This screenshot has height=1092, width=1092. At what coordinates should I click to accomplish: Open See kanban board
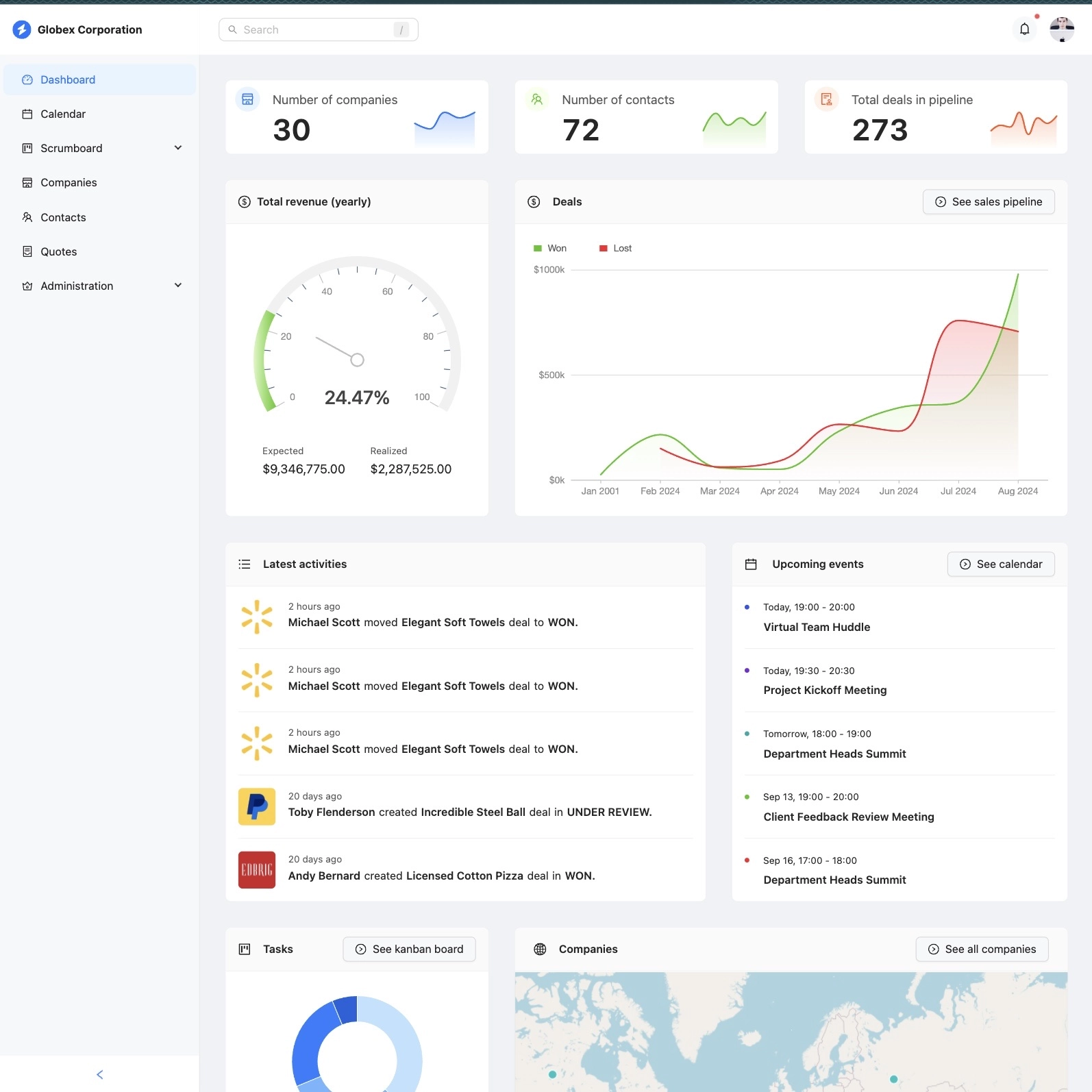[x=409, y=949]
